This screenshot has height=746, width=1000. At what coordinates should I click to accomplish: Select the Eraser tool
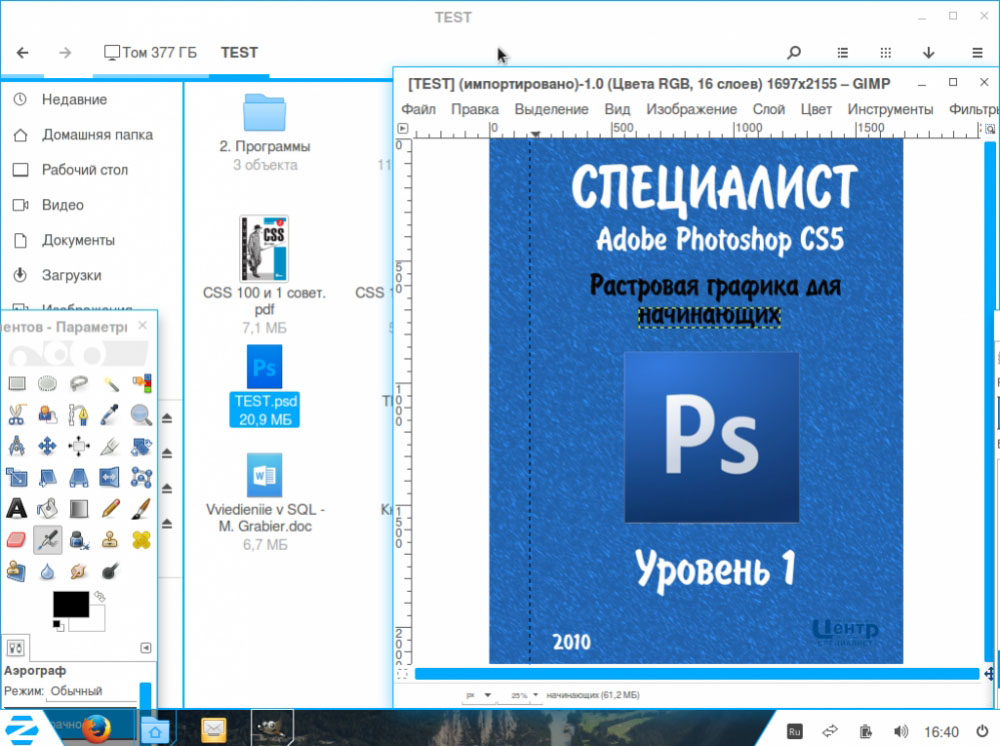click(x=17, y=540)
